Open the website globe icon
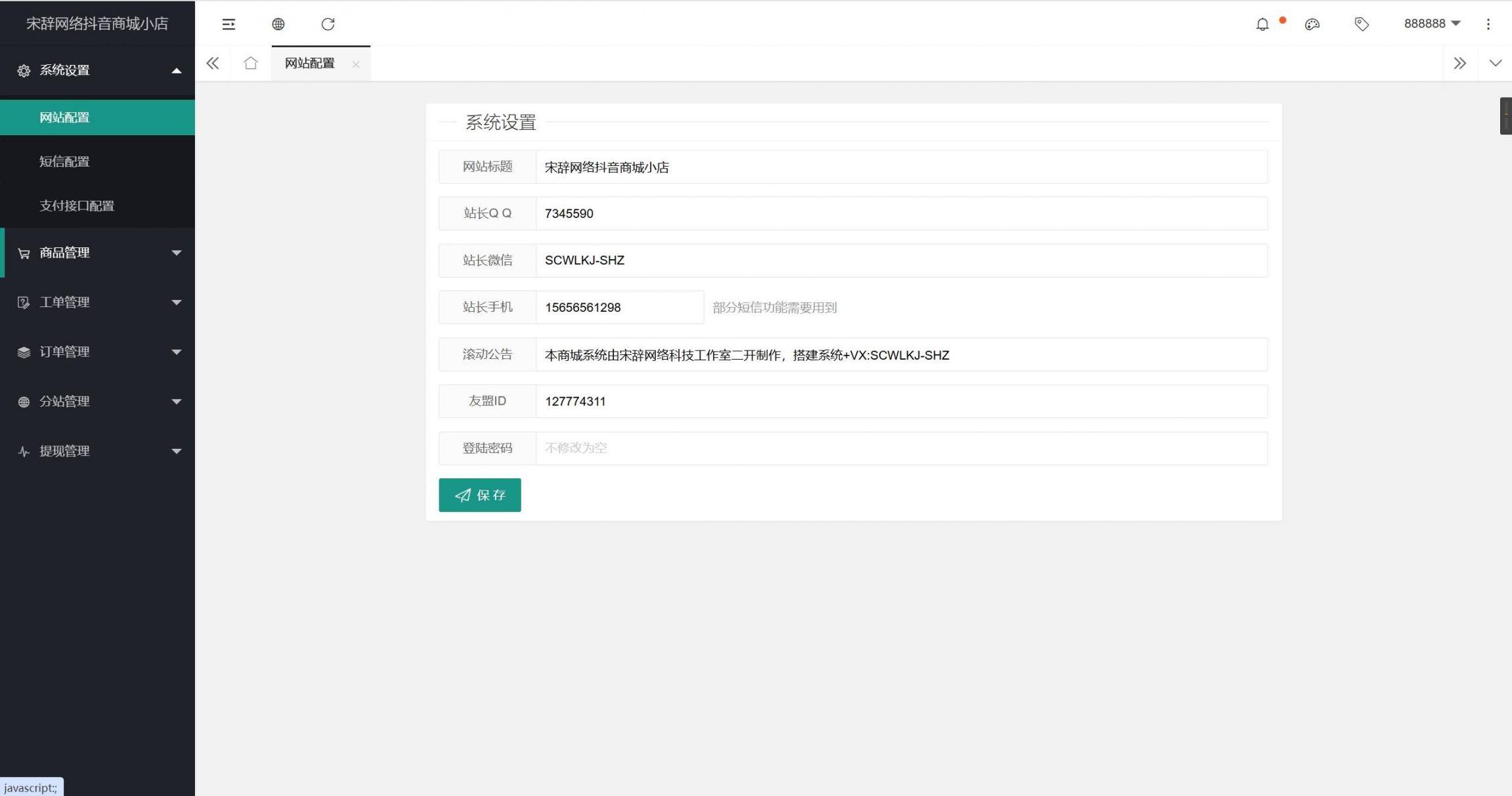Viewport: 1512px width, 796px height. point(278,24)
